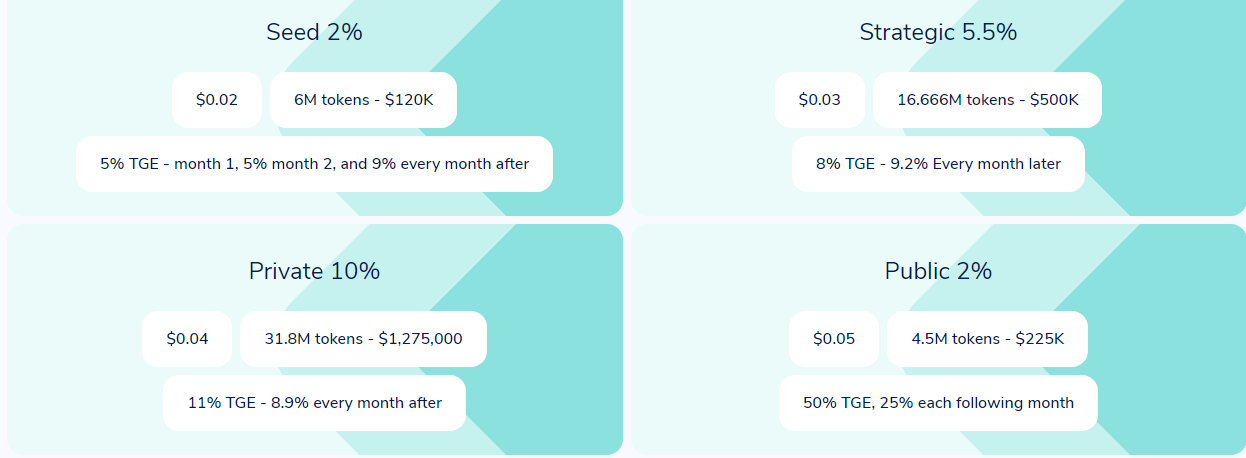The height and width of the screenshot is (458, 1246).
Task: Click the Private 10% heading
Action: (x=314, y=271)
